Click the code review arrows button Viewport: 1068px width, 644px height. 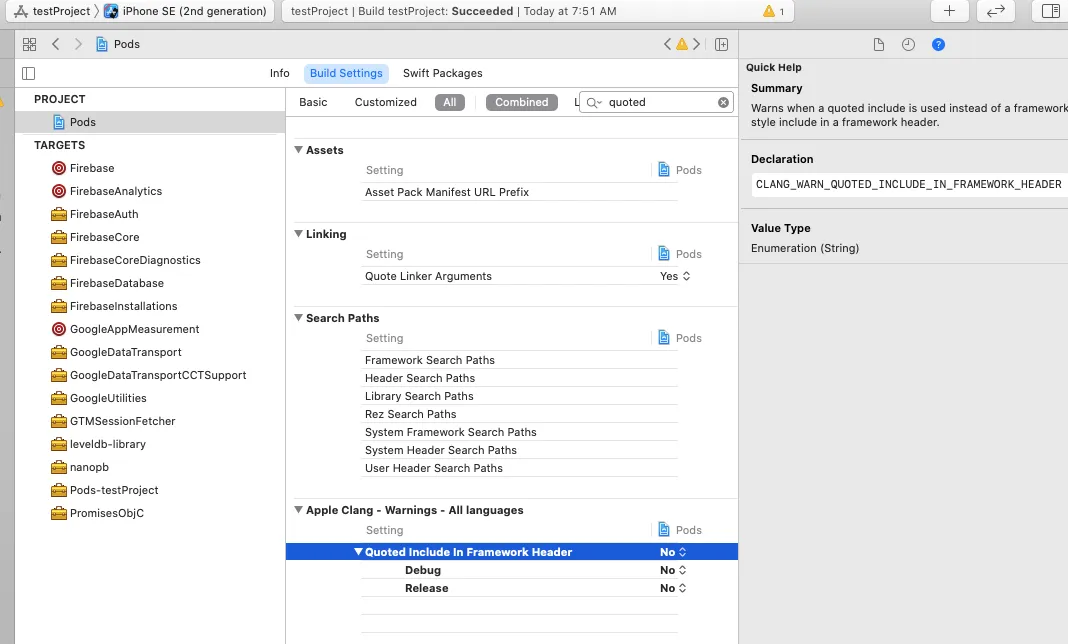[996, 11]
